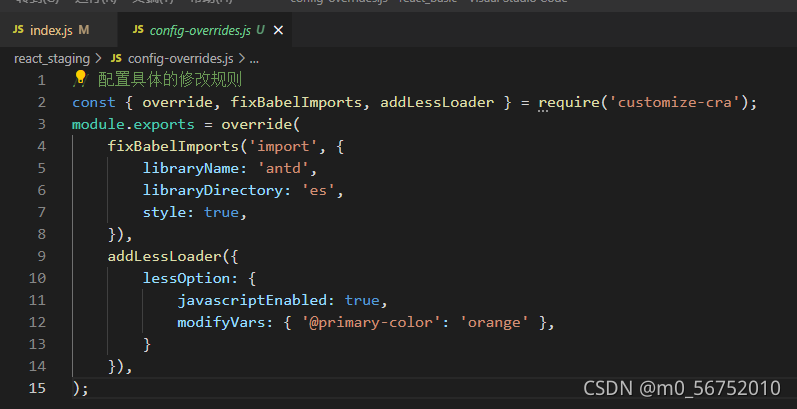Place cursor after ');' on line 15
Viewport: 797px width, 409px height.
tap(89, 388)
